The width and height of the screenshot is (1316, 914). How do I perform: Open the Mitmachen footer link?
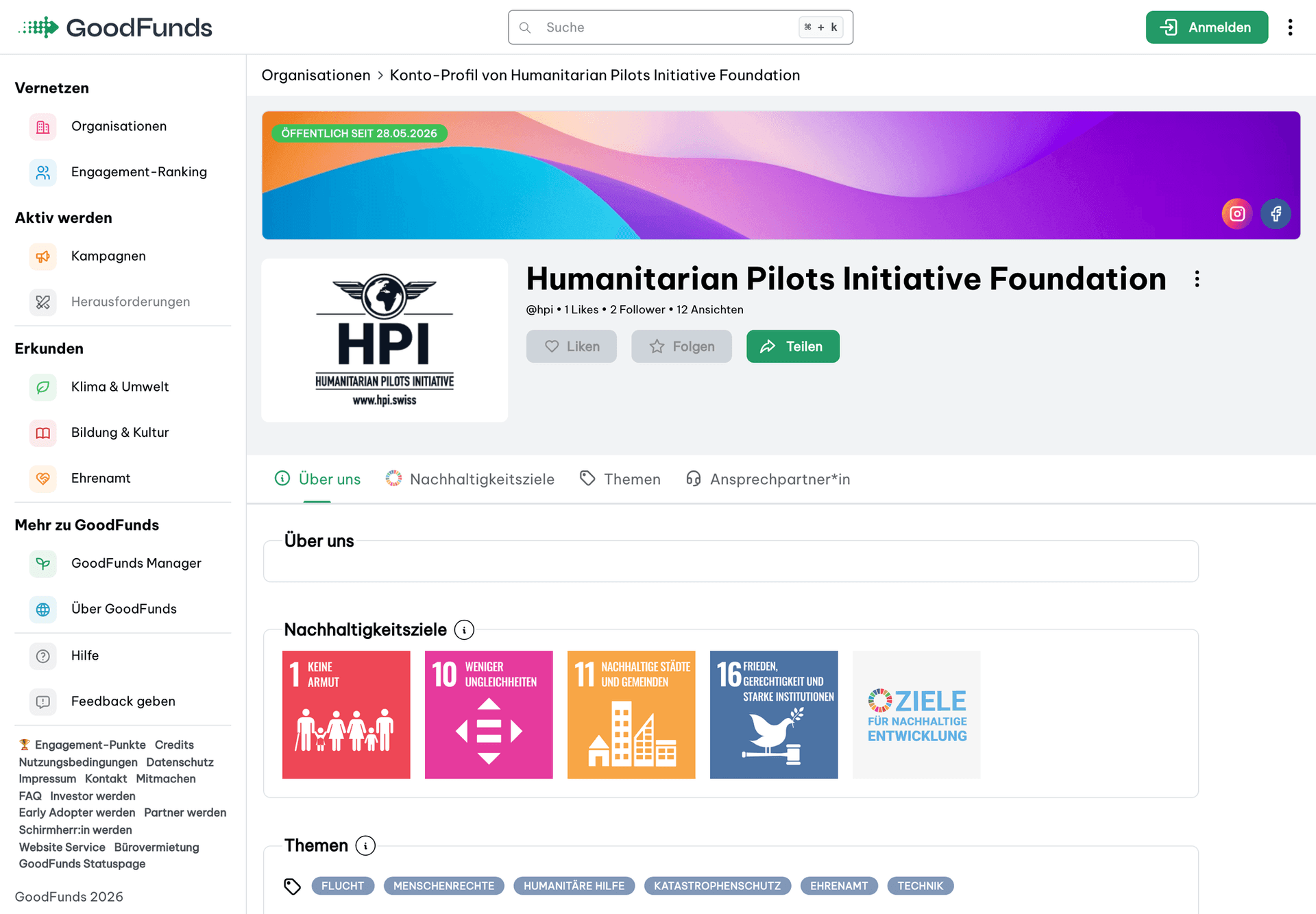[x=166, y=779]
